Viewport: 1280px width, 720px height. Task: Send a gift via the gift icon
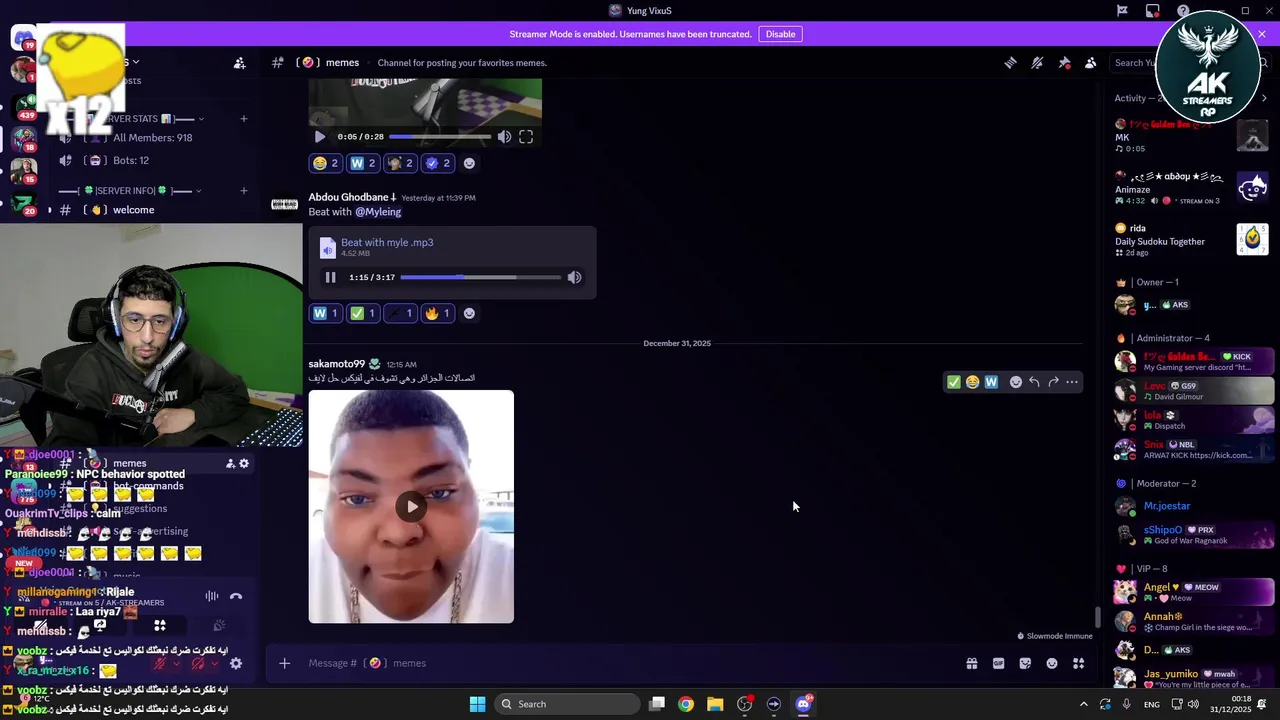(971, 663)
